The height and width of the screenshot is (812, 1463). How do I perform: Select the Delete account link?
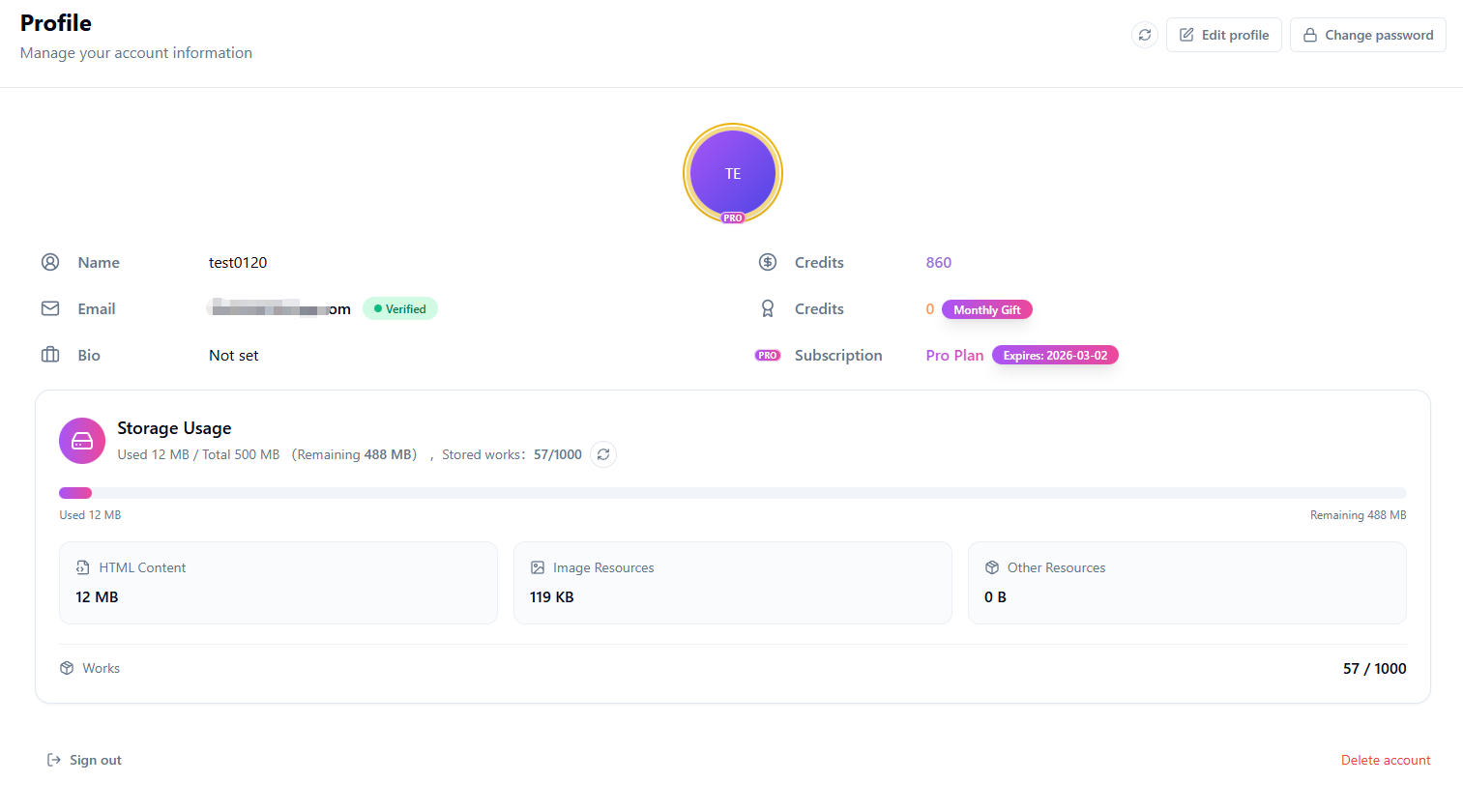point(1386,760)
